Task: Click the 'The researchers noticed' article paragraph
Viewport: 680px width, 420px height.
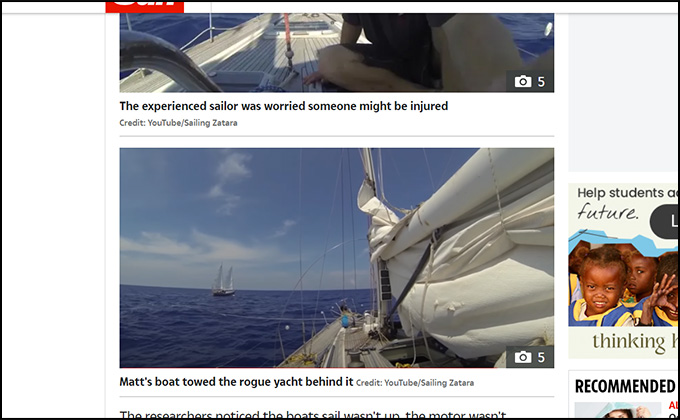Action: pos(313,414)
